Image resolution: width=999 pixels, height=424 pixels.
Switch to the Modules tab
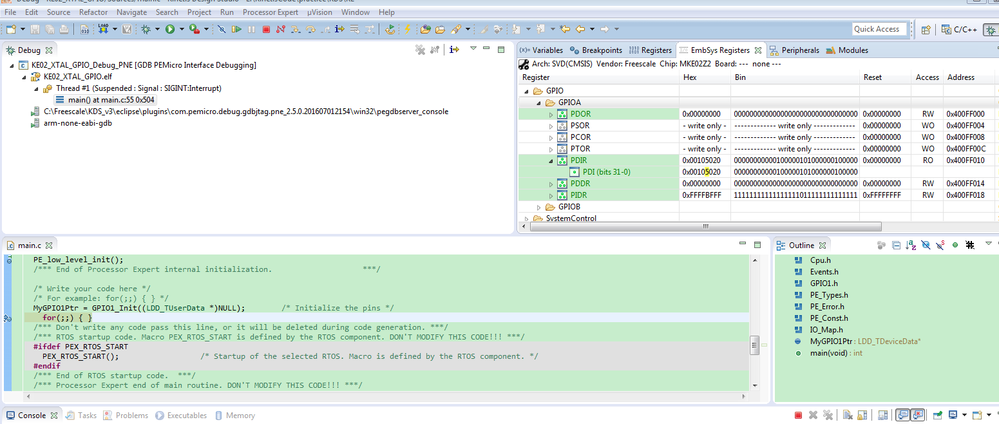tap(847, 50)
